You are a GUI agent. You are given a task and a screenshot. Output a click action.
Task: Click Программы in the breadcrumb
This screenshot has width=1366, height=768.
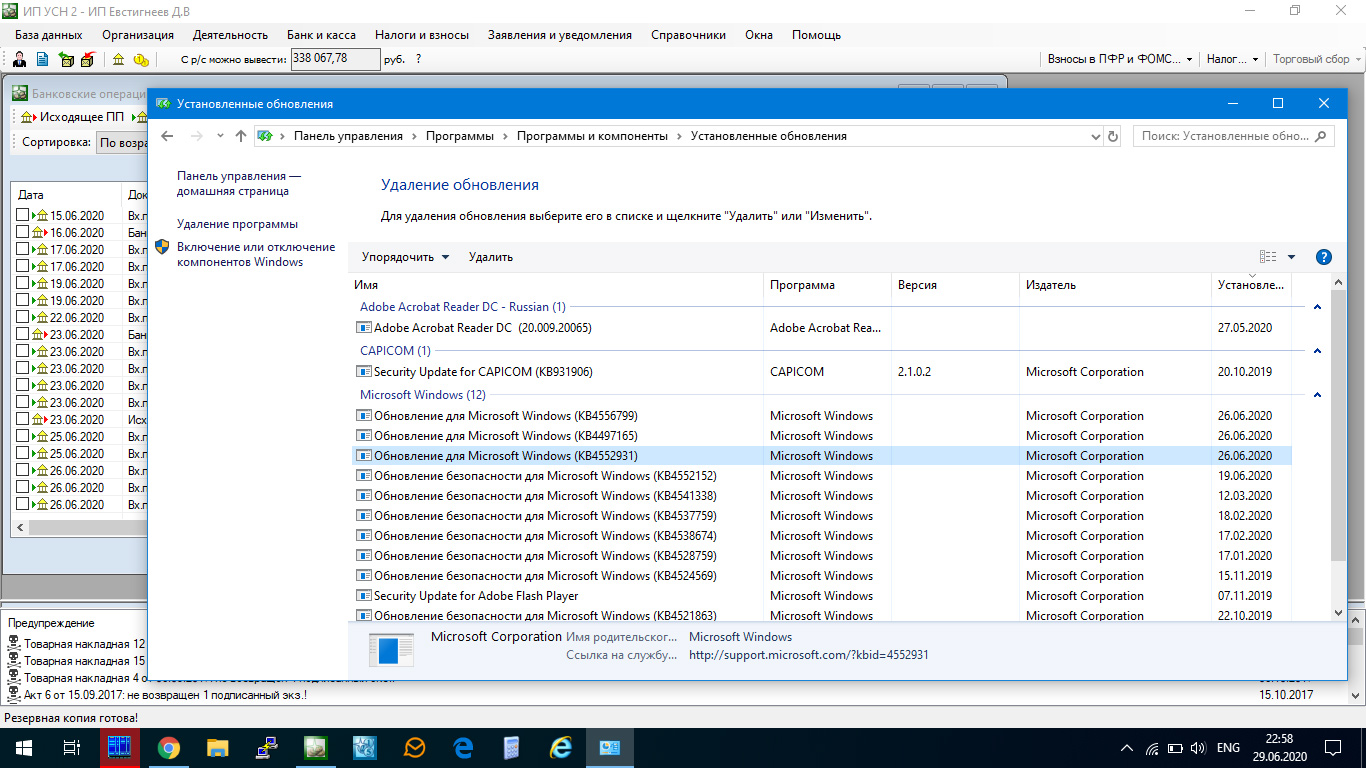460,136
